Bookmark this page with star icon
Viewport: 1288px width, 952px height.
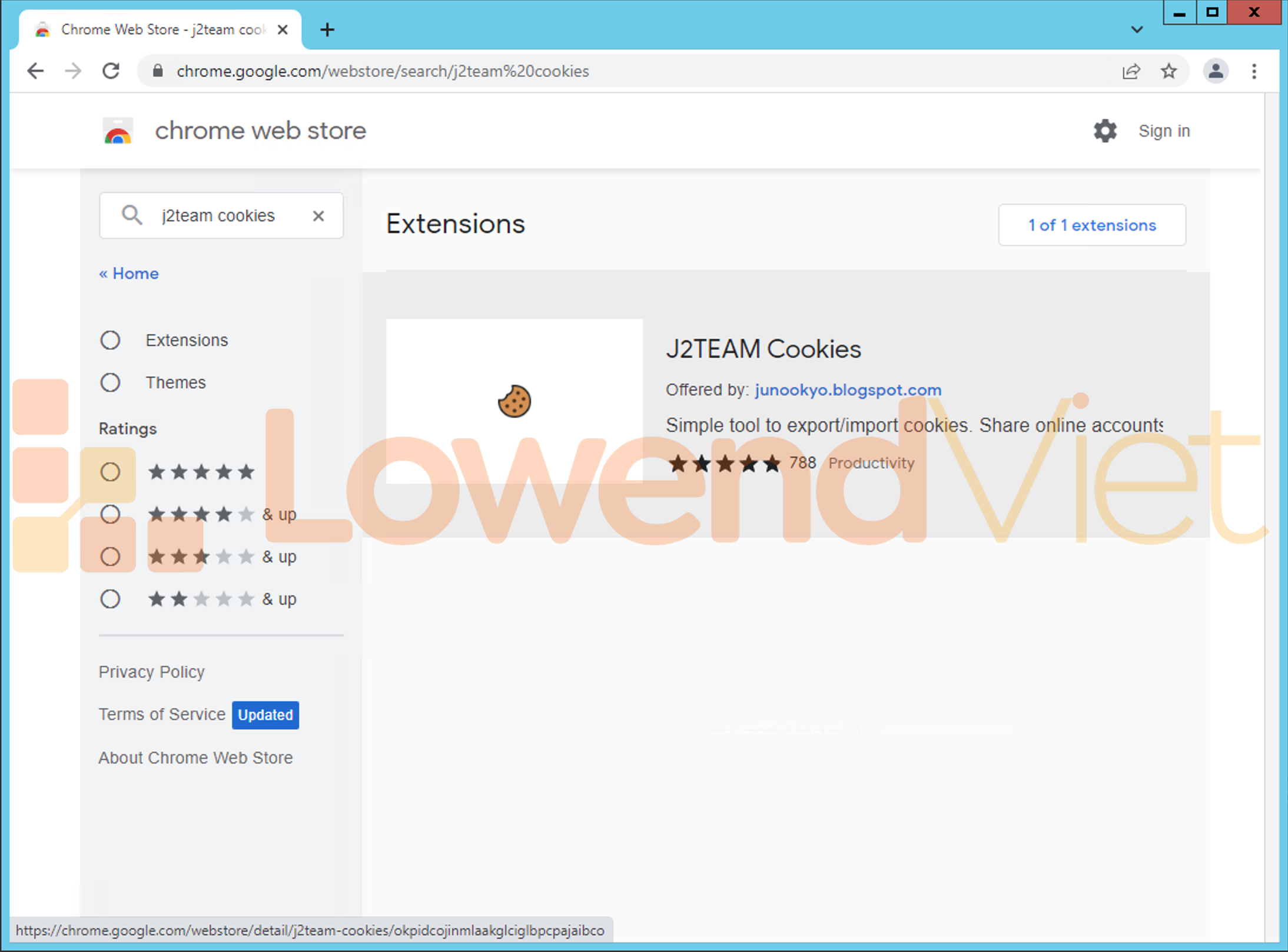coord(1169,71)
